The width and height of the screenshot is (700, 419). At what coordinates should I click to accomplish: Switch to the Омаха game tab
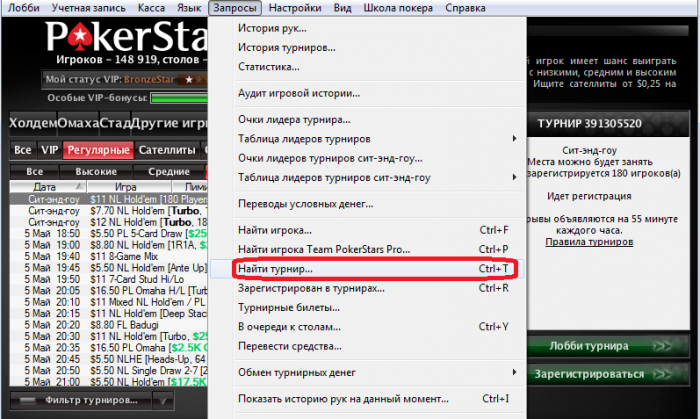tap(78, 123)
